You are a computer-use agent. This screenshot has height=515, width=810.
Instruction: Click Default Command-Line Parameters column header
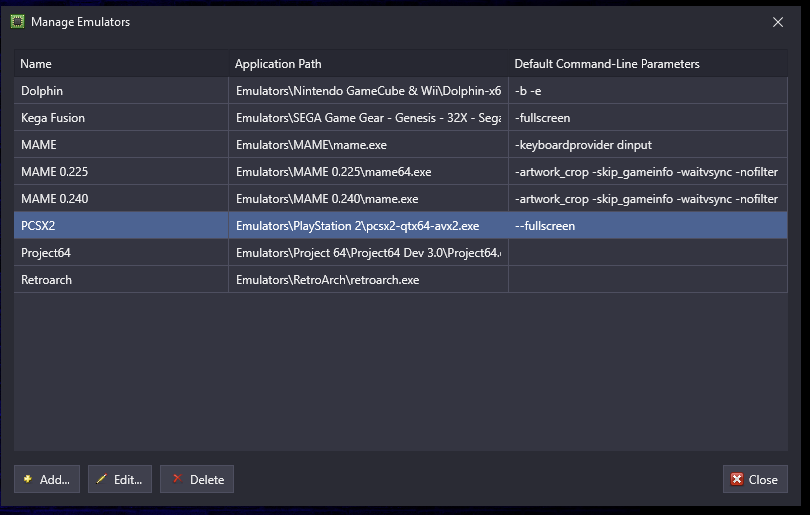point(648,64)
